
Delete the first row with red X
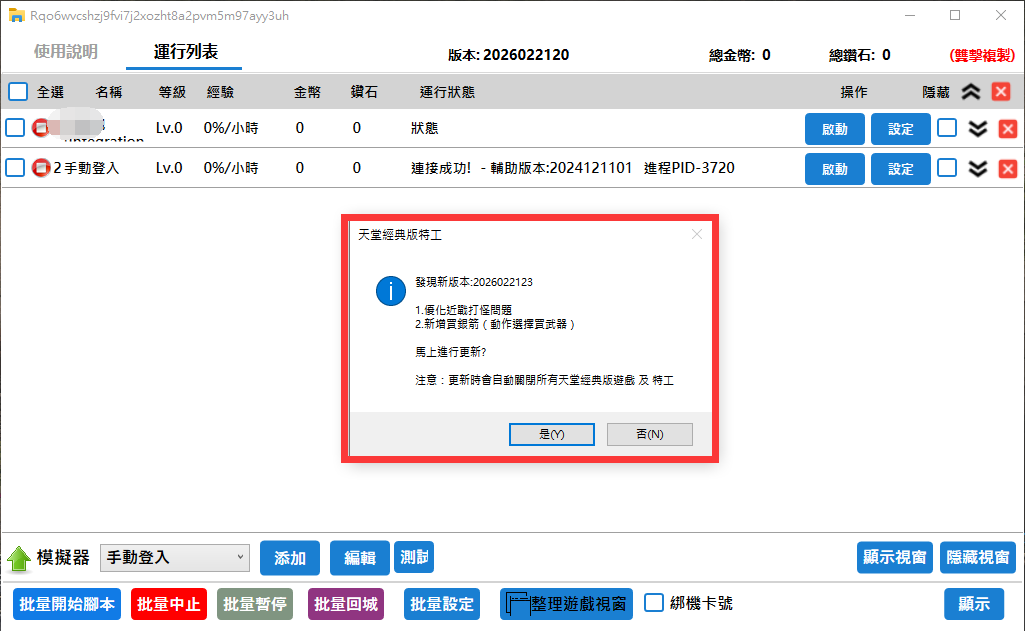(x=1008, y=129)
